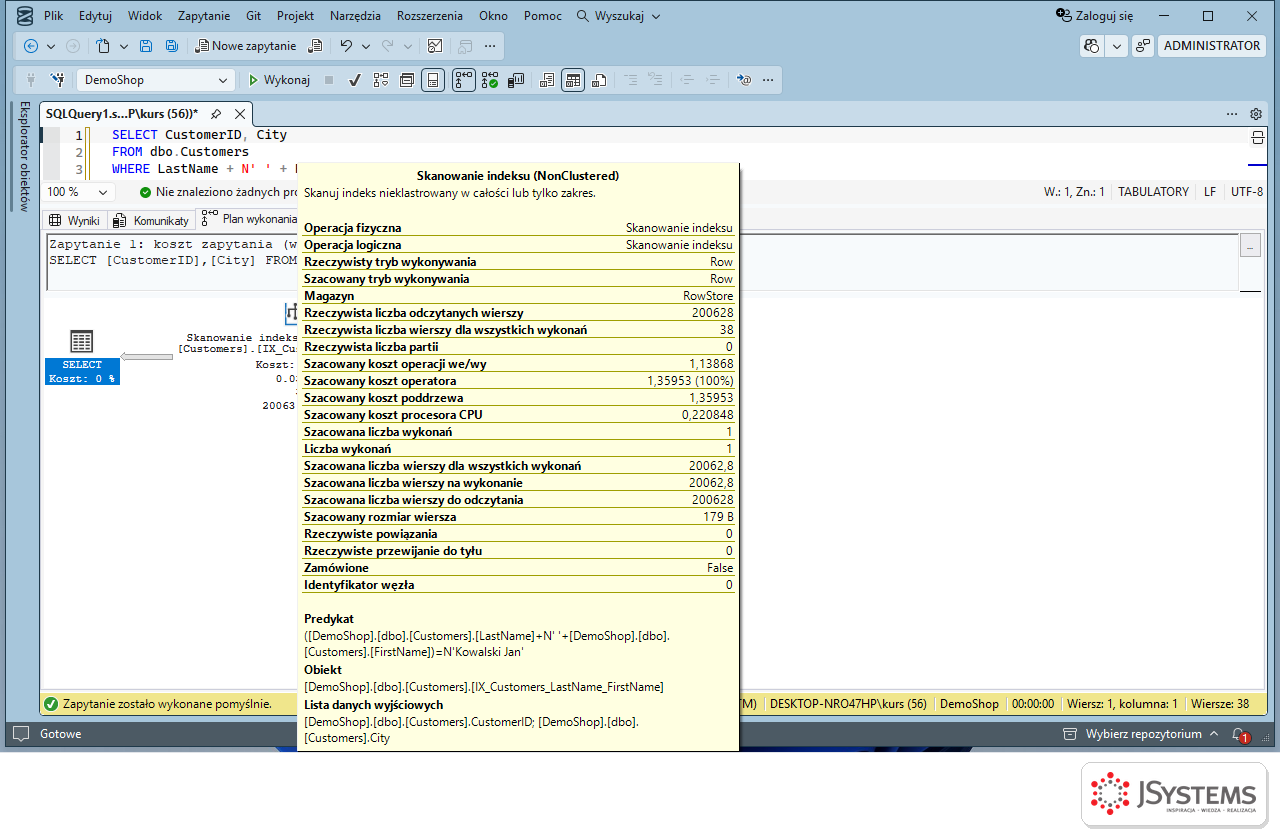The image size is (1280, 835).
Task: Toggle IntelliSense in the SQL toolbar
Action: (433, 80)
